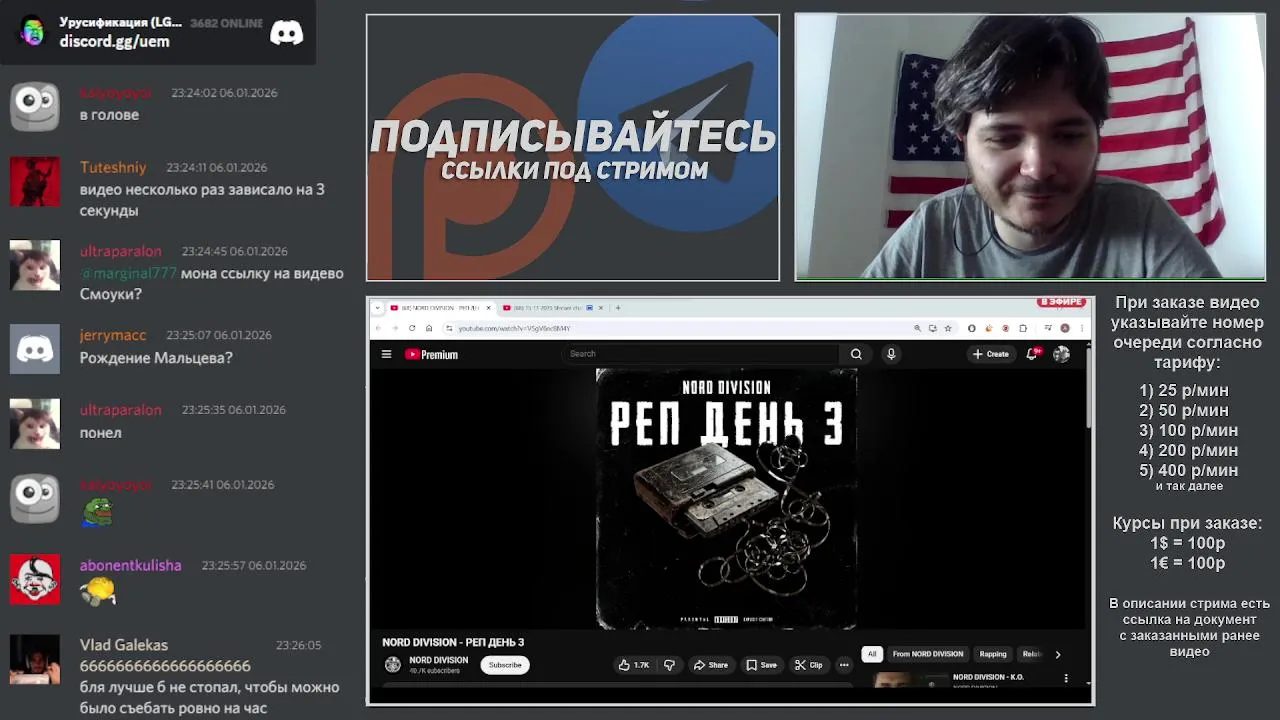Open a new browser tab with plus

(x=618, y=308)
